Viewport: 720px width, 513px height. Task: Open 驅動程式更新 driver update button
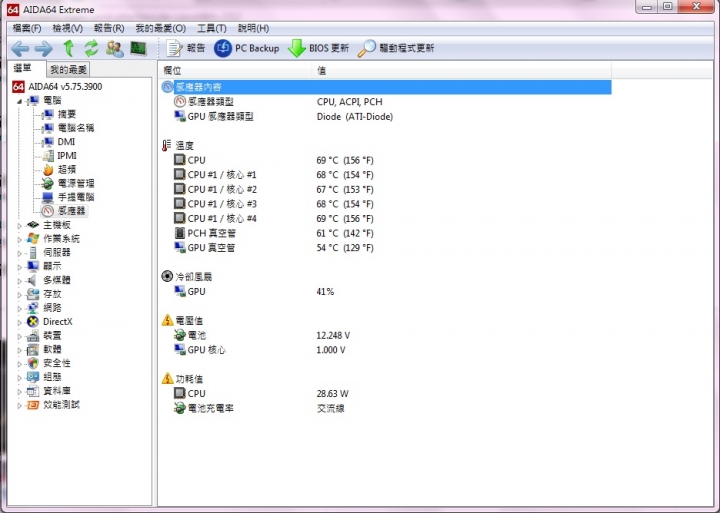click(396, 48)
